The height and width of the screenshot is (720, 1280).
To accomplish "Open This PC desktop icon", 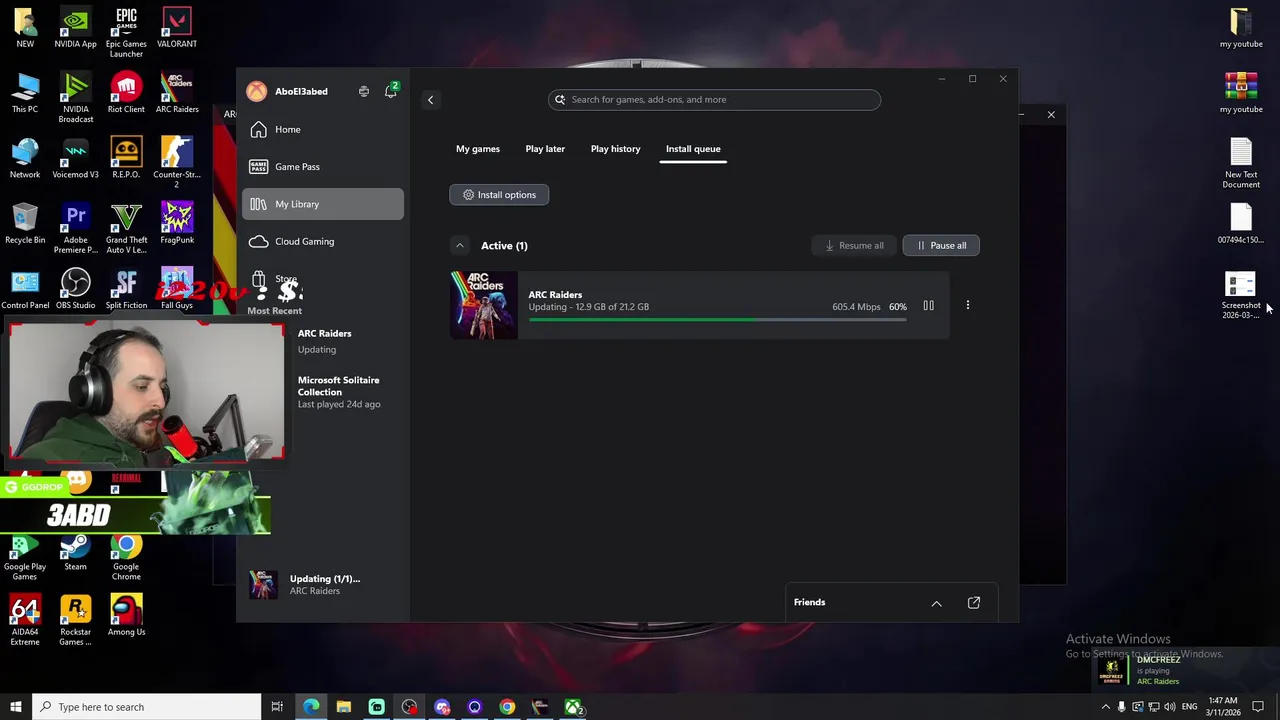I will click(x=25, y=93).
